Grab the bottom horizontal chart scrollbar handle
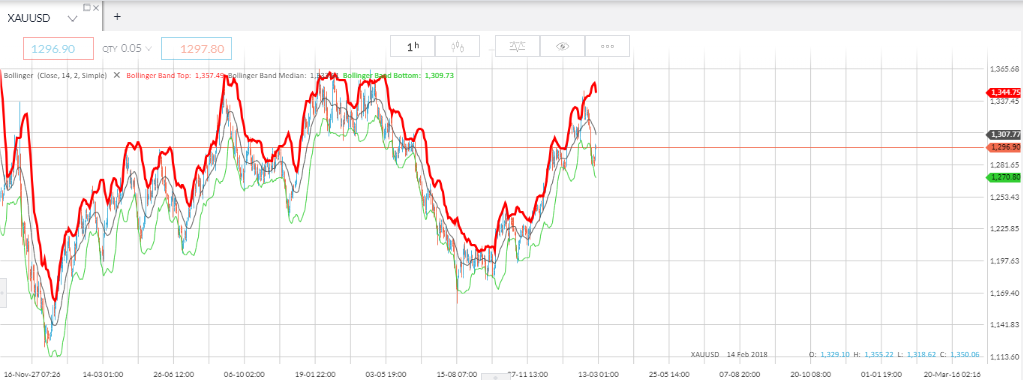Viewport: 1023px width, 380px height. [496, 377]
